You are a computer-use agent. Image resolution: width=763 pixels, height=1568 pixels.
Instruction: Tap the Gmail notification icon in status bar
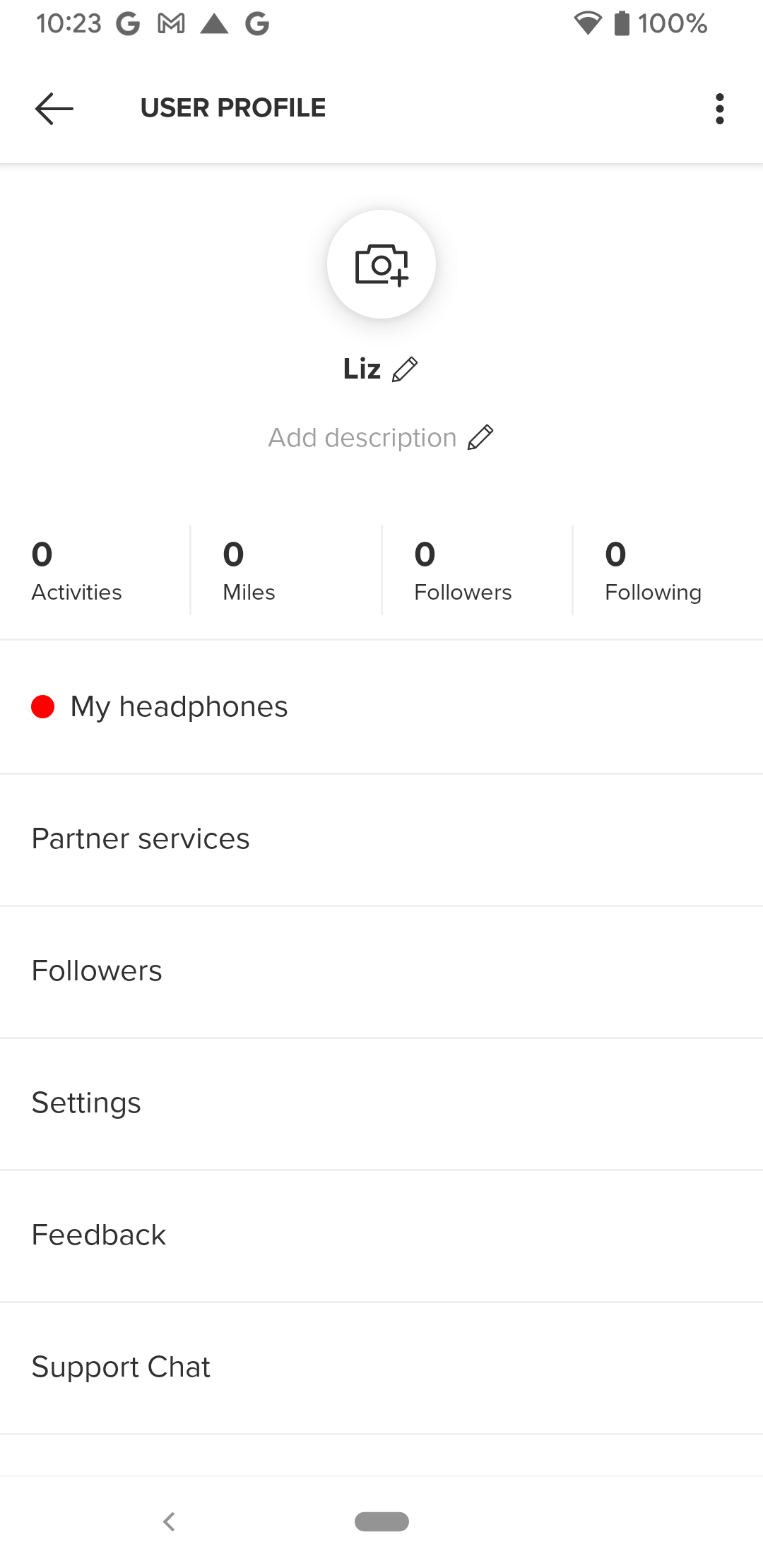(171, 24)
